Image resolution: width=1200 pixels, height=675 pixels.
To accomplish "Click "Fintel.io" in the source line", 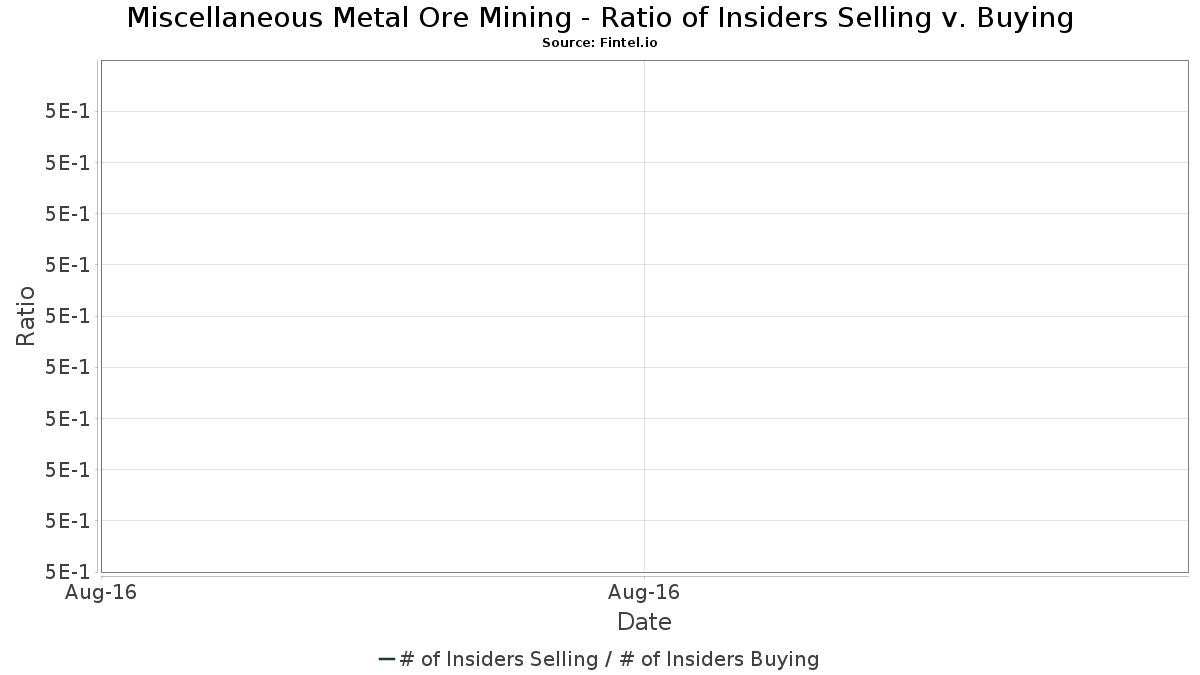I will (629, 43).
